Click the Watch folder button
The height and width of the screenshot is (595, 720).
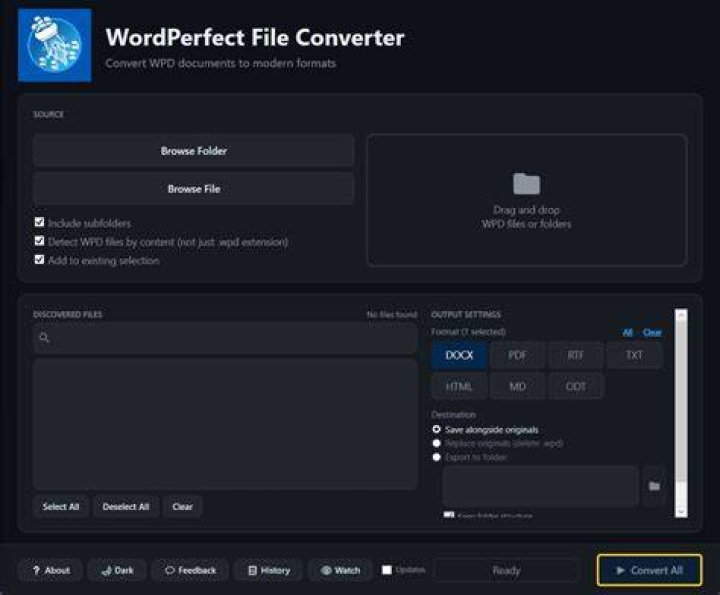[x=340, y=570]
